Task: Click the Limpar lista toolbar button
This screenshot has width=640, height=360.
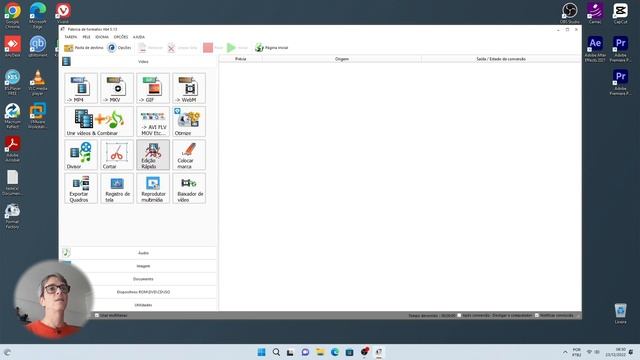Action: tap(182, 48)
